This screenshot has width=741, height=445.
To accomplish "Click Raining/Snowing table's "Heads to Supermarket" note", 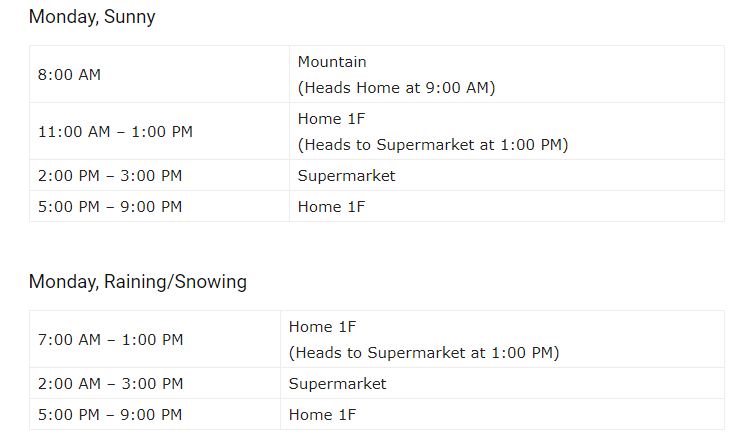I will tap(423, 352).
